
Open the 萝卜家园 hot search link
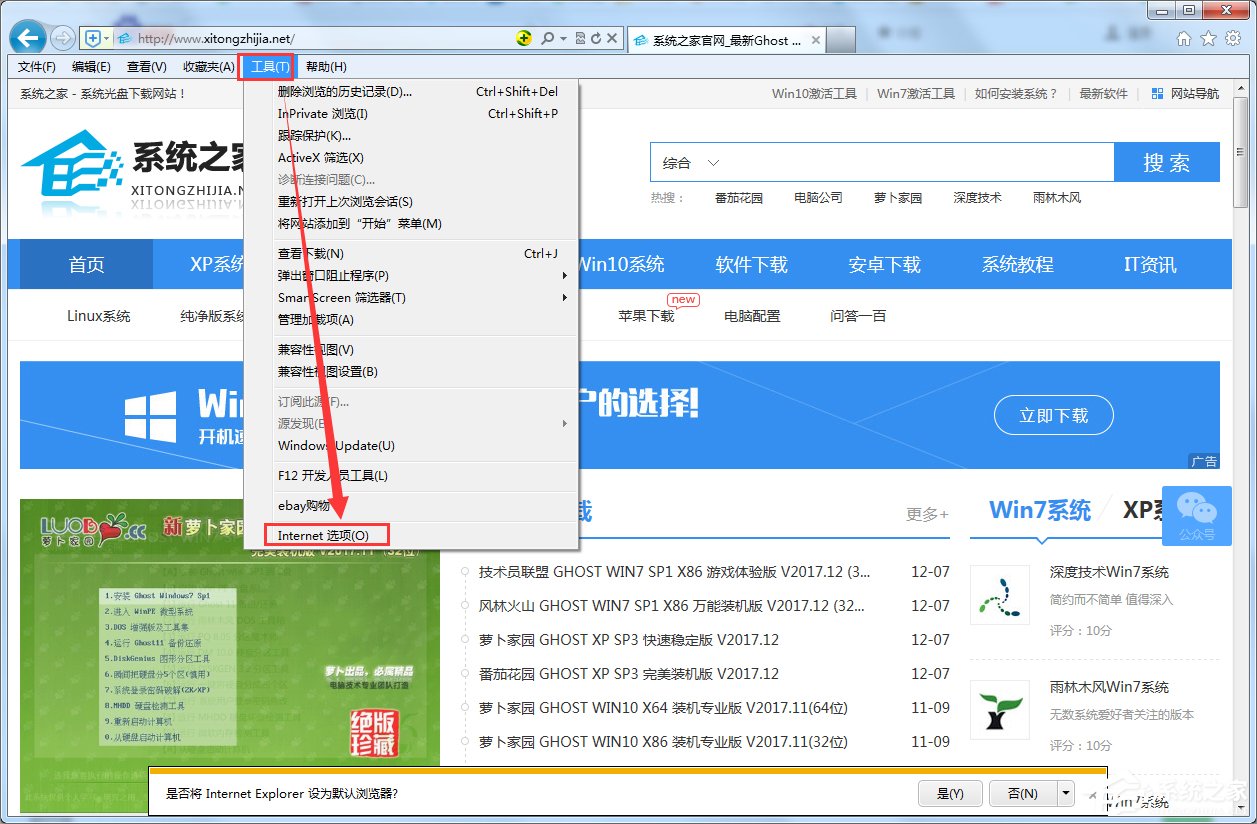tap(897, 197)
